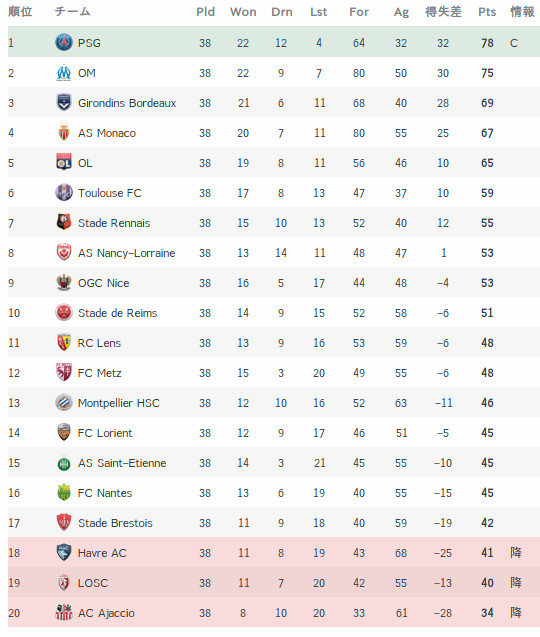This screenshot has height=637, width=540.
Task: Click the FC Lorient team name
Action: click(105, 433)
